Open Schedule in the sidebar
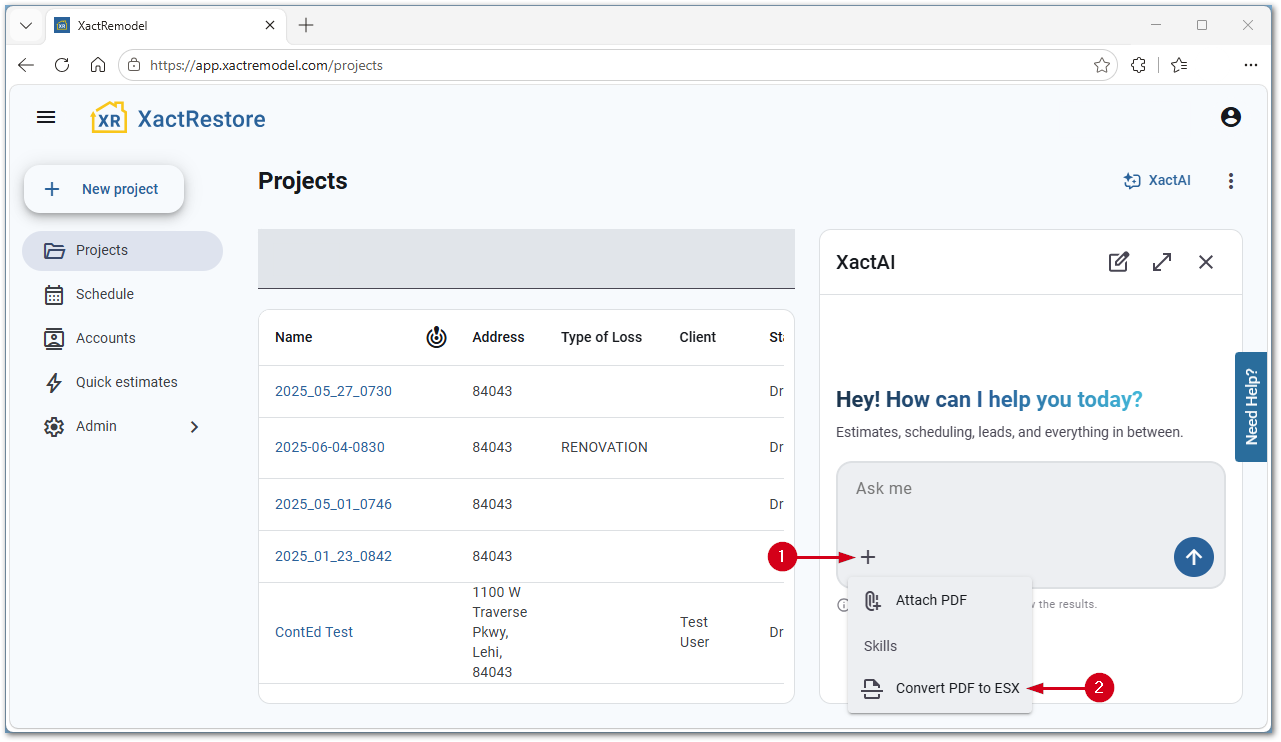 coord(122,294)
